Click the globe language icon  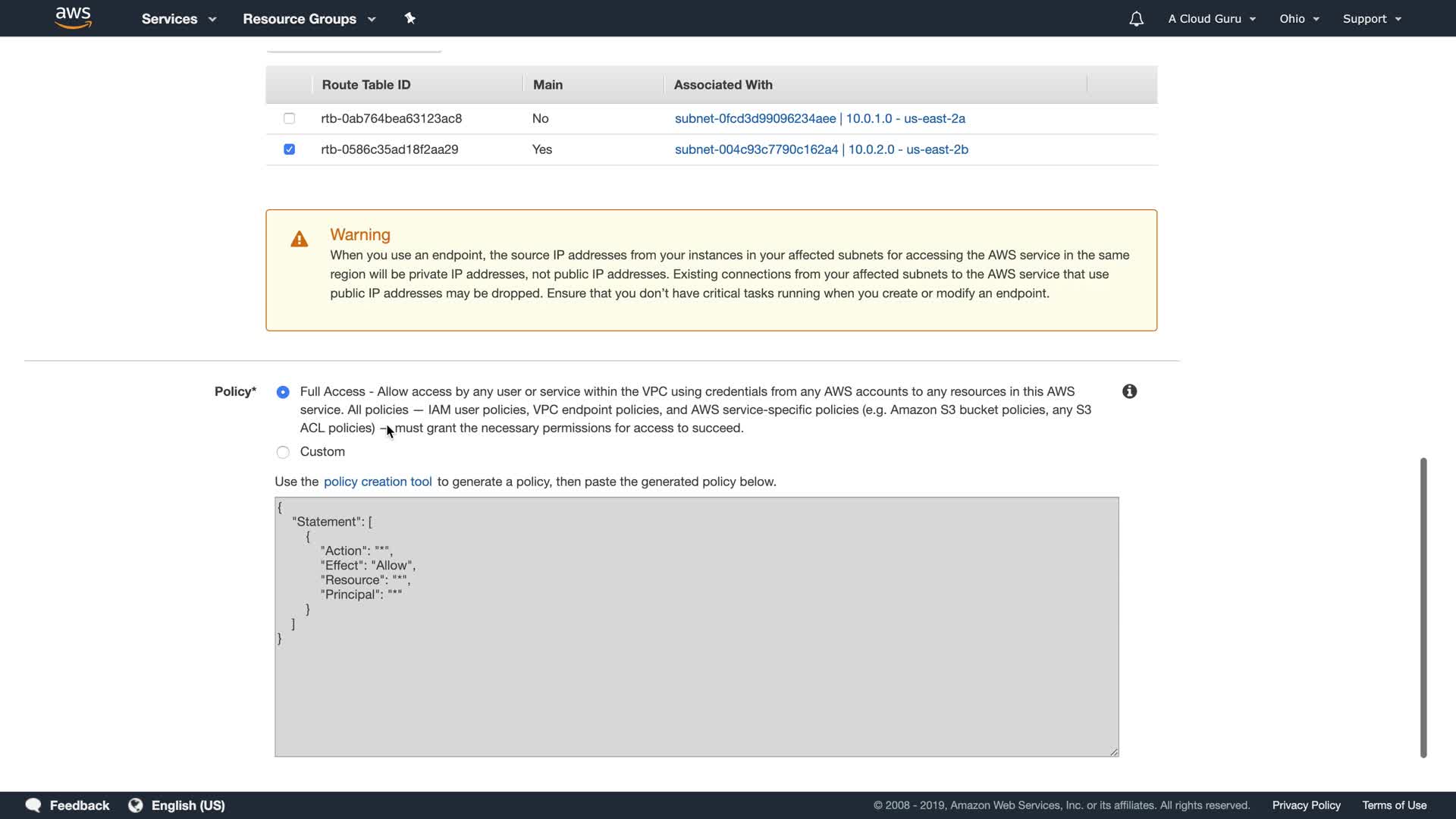click(x=136, y=805)
